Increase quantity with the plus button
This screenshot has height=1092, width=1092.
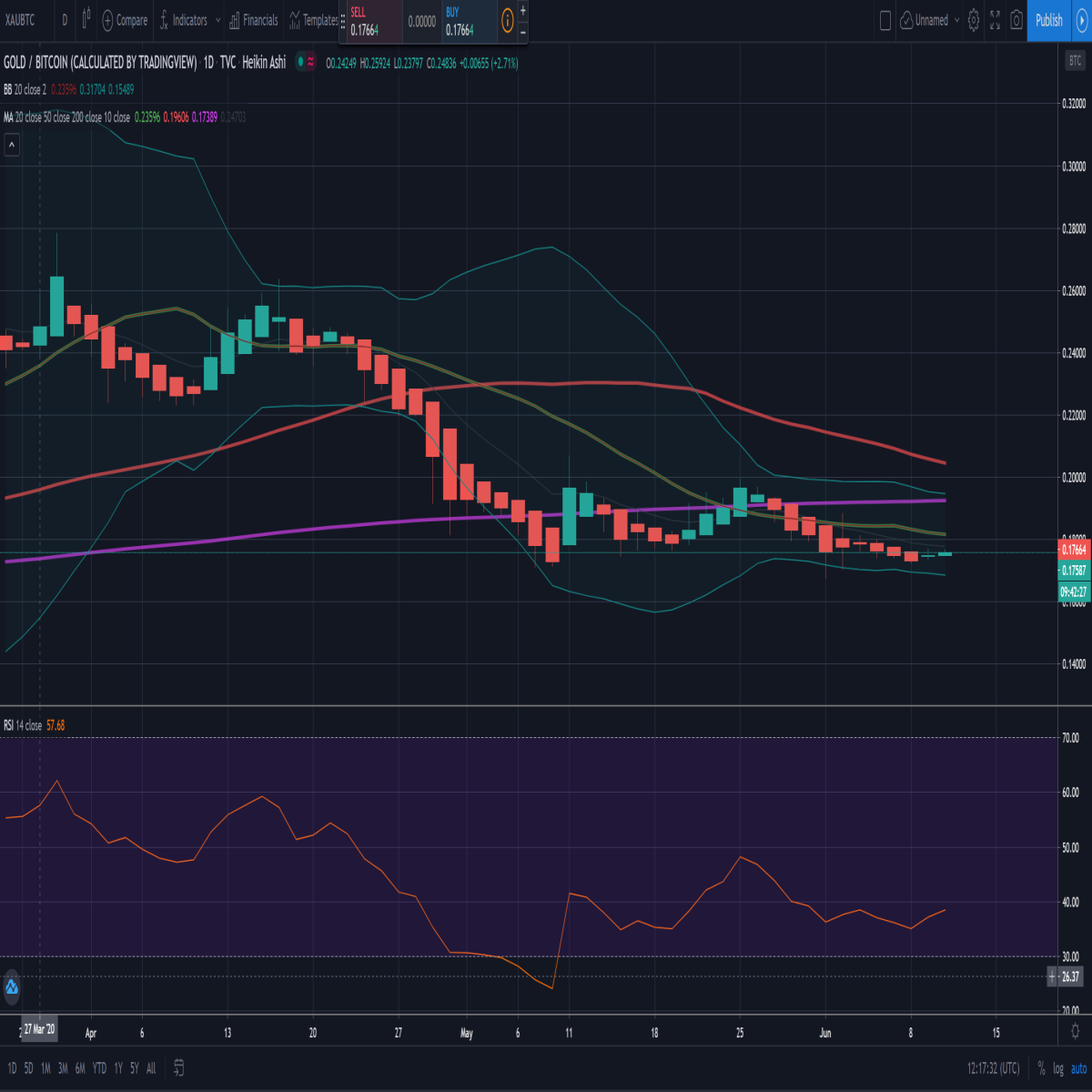click(523, 10)
